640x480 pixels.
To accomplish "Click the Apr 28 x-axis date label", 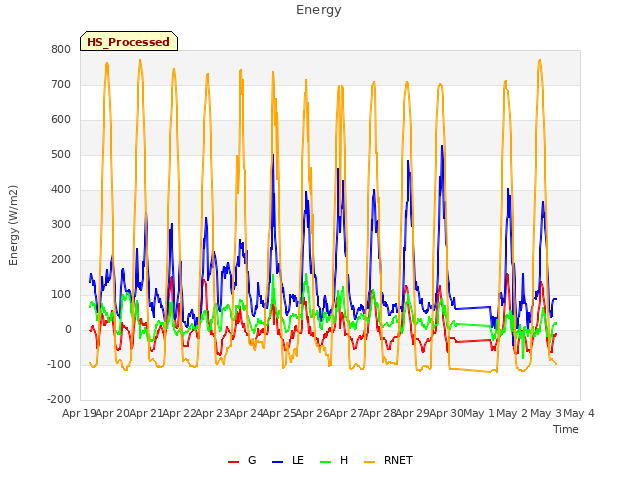I will tap(380, 413).
